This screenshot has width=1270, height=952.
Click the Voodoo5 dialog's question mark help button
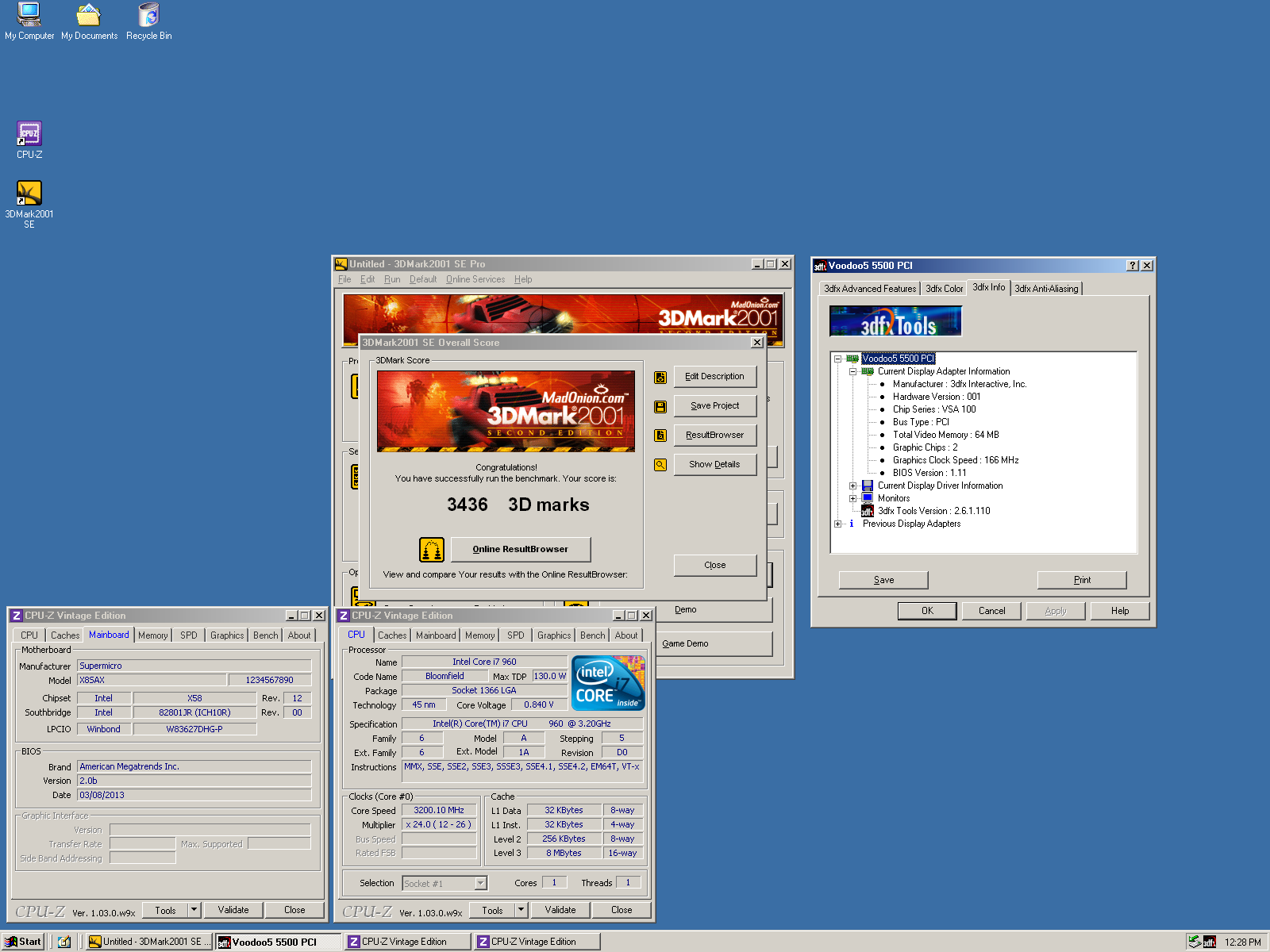pos(1133,266)
